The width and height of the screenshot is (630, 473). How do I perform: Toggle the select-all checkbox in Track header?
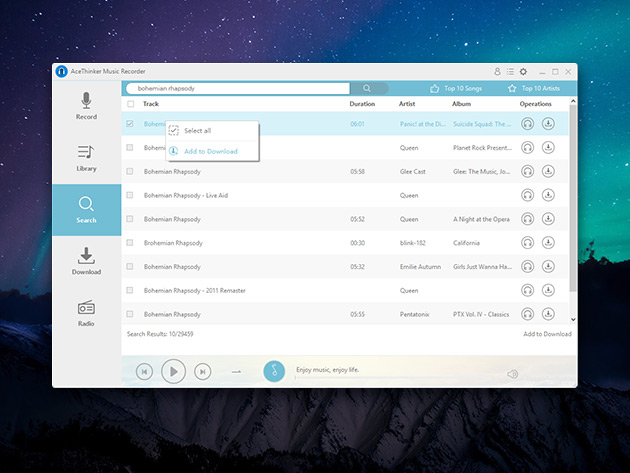point(130,104)
